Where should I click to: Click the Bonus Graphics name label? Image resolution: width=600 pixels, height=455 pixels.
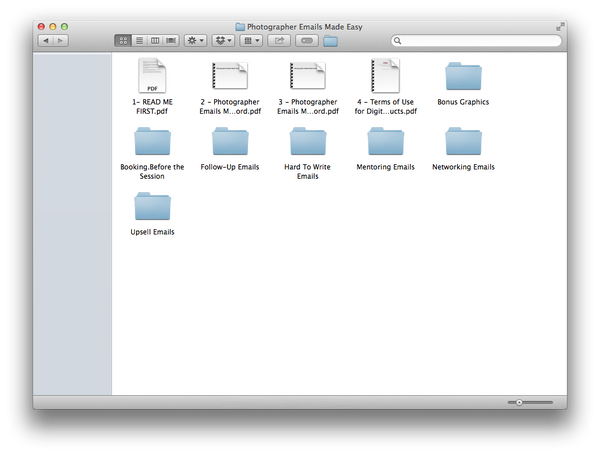[x=463, y=102]
